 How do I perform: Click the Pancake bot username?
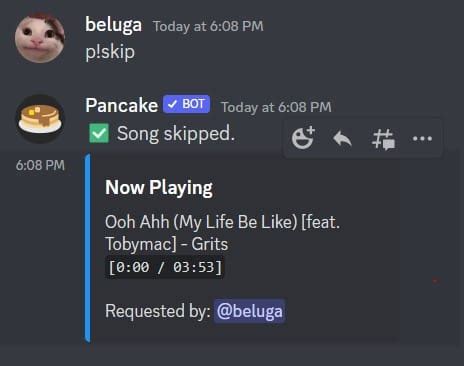[x=122, y=105]
